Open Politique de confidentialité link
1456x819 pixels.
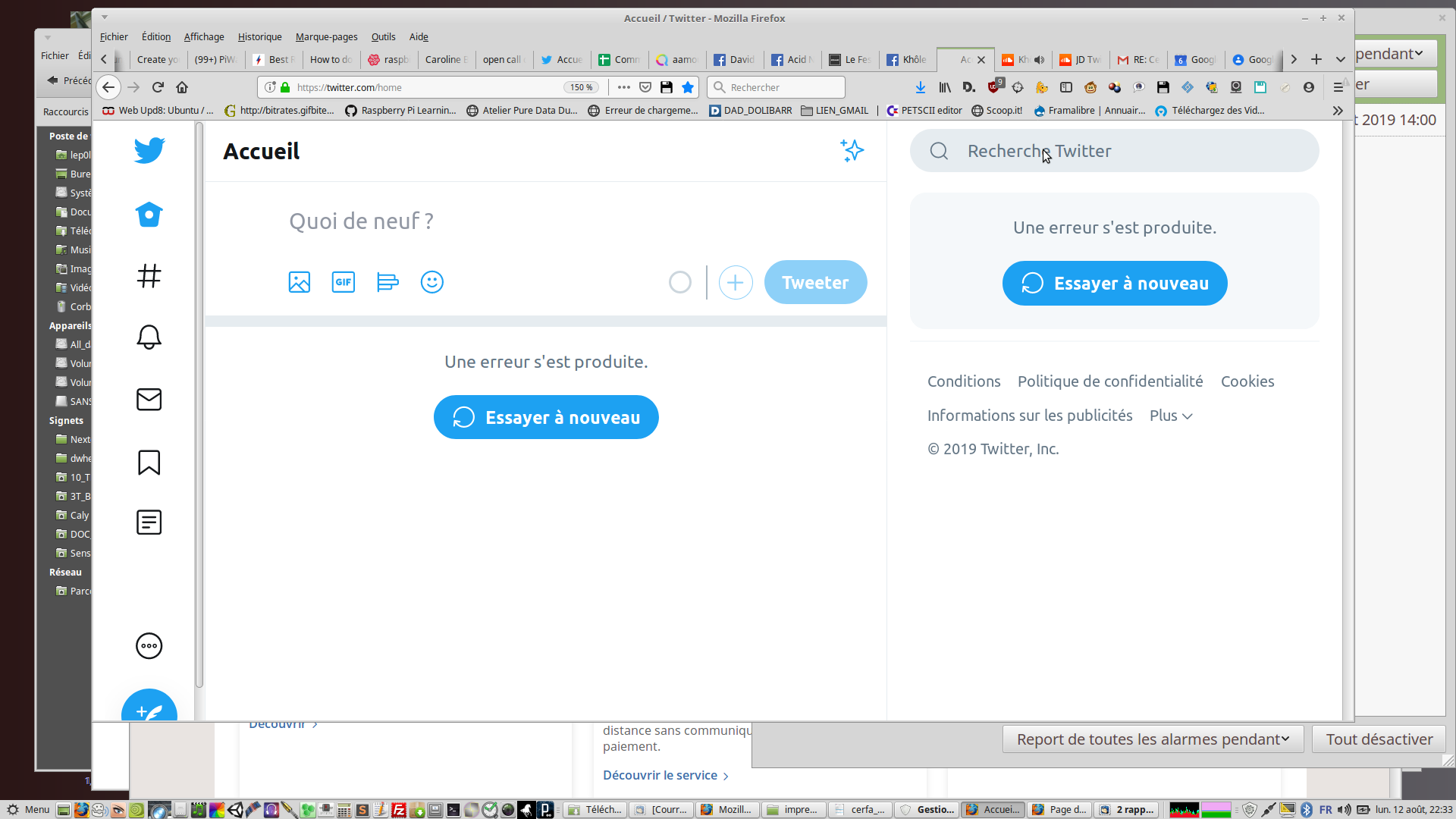point(1110,381)
